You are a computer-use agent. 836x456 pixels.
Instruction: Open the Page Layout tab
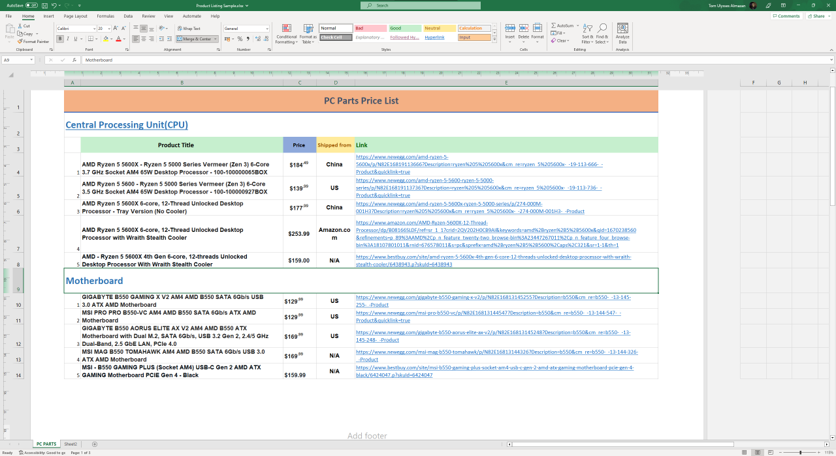(75, 16)
